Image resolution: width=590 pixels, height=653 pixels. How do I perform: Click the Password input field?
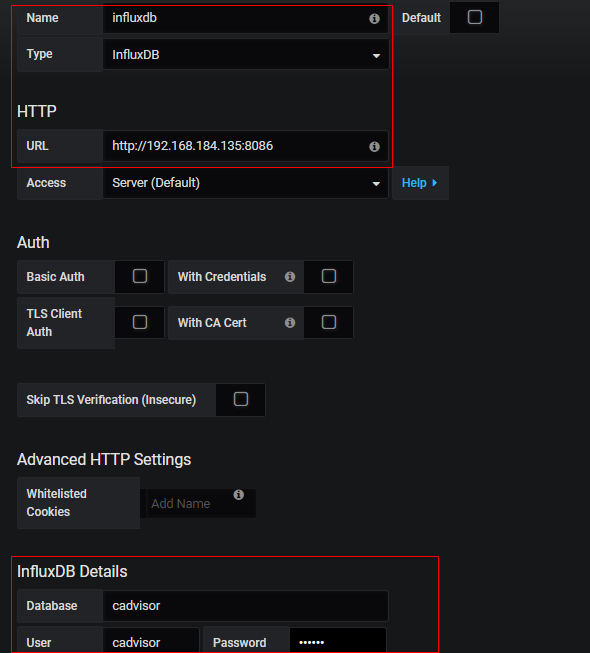click(338, 642)
